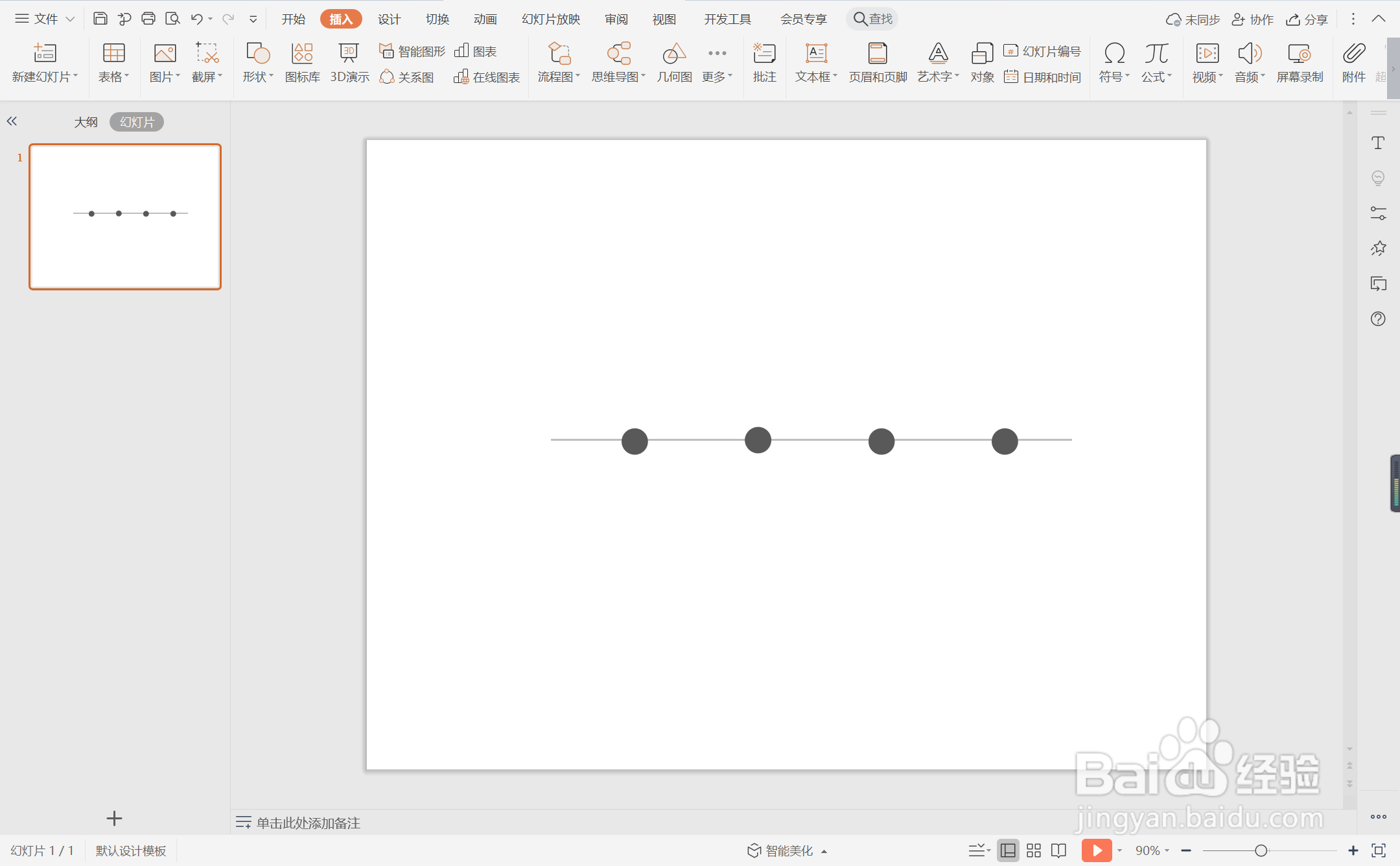Switch to slide sorter view

coord(1034,850)
